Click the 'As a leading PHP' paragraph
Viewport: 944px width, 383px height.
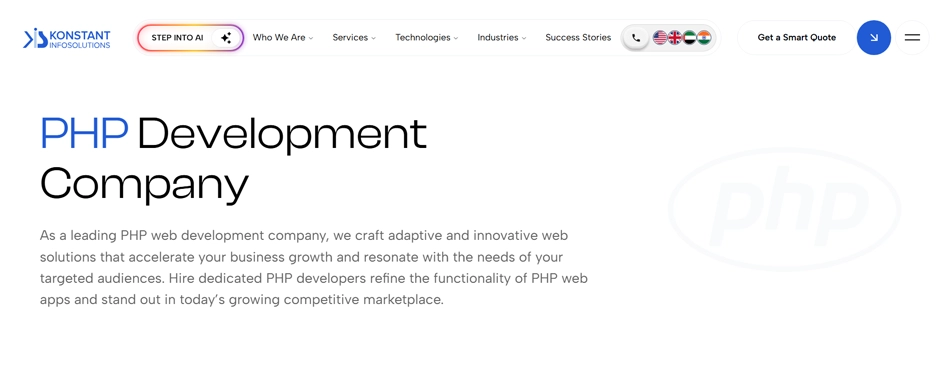314,267
